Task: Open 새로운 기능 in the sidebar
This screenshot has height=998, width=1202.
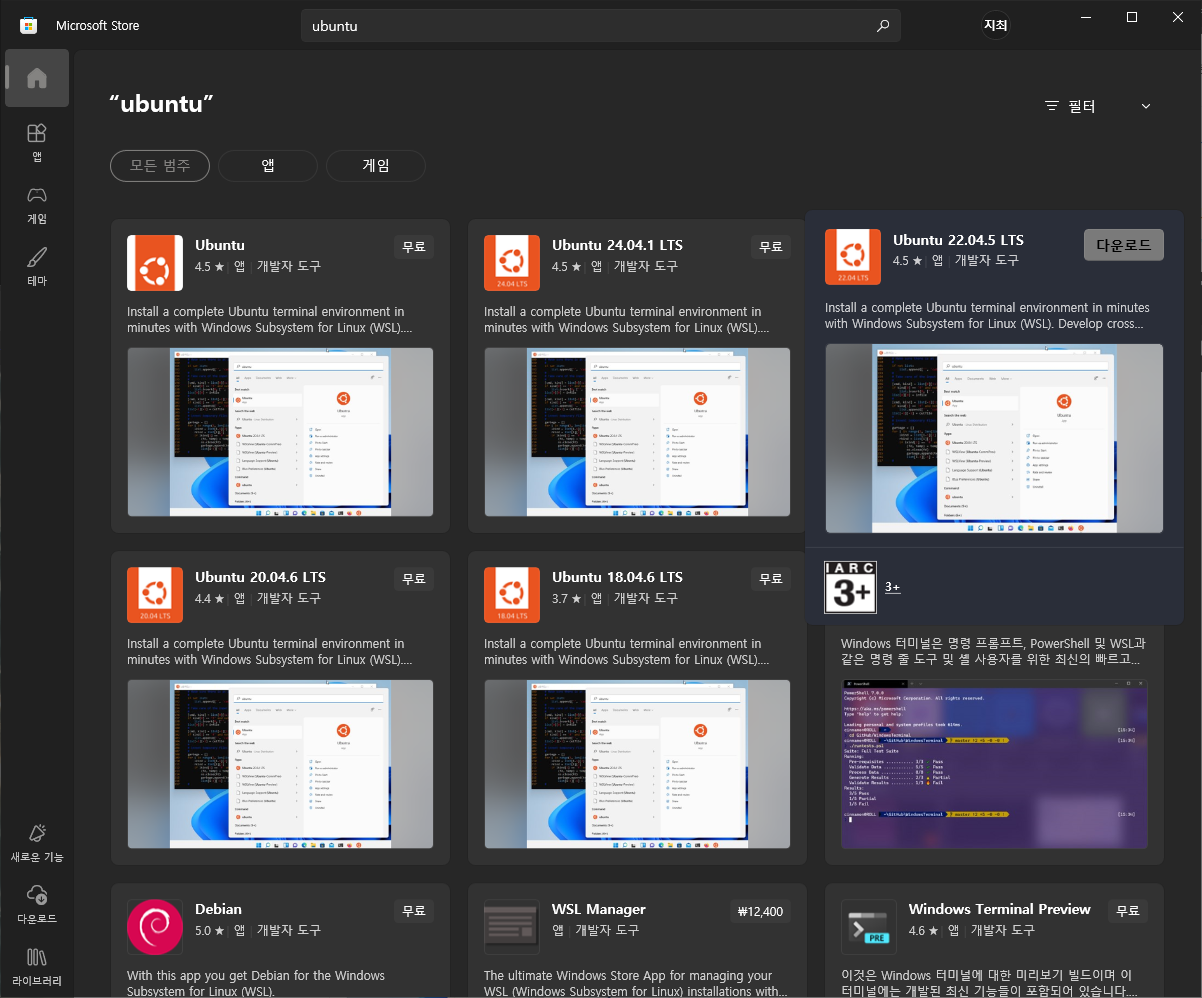Action: coord(37,842)
